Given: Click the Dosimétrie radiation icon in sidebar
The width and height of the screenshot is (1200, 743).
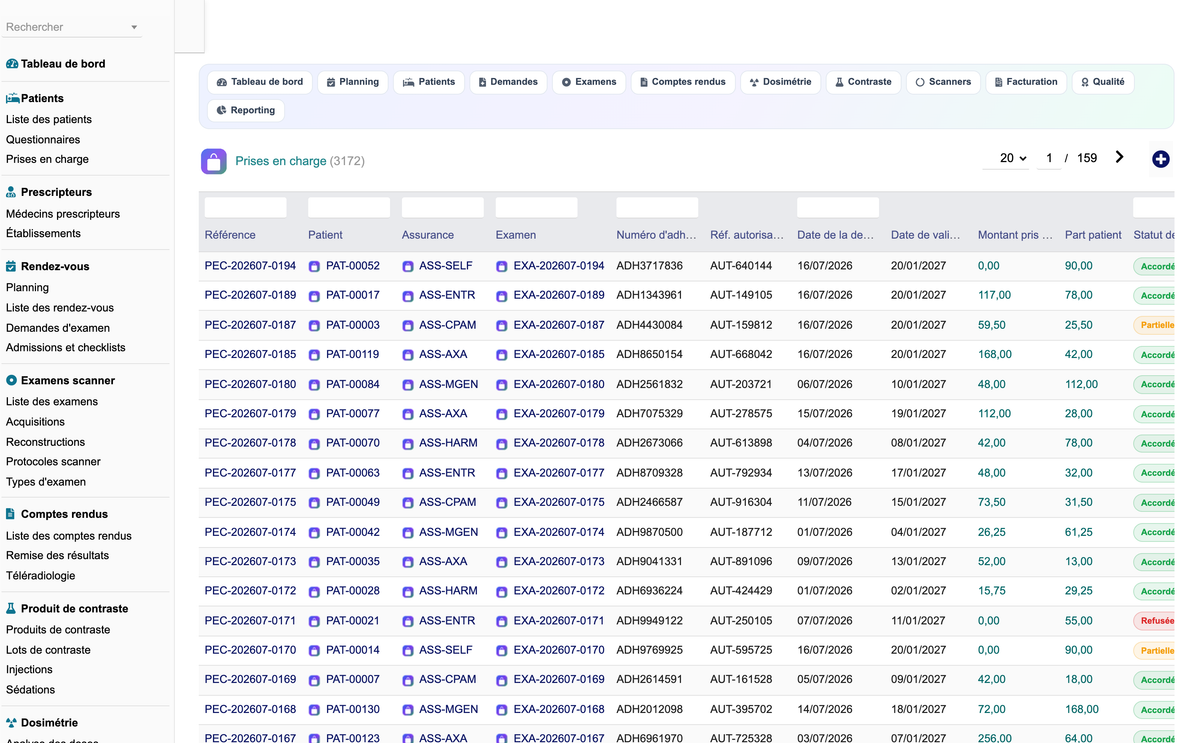Looking at the screenshot, I should pos(12,723).
